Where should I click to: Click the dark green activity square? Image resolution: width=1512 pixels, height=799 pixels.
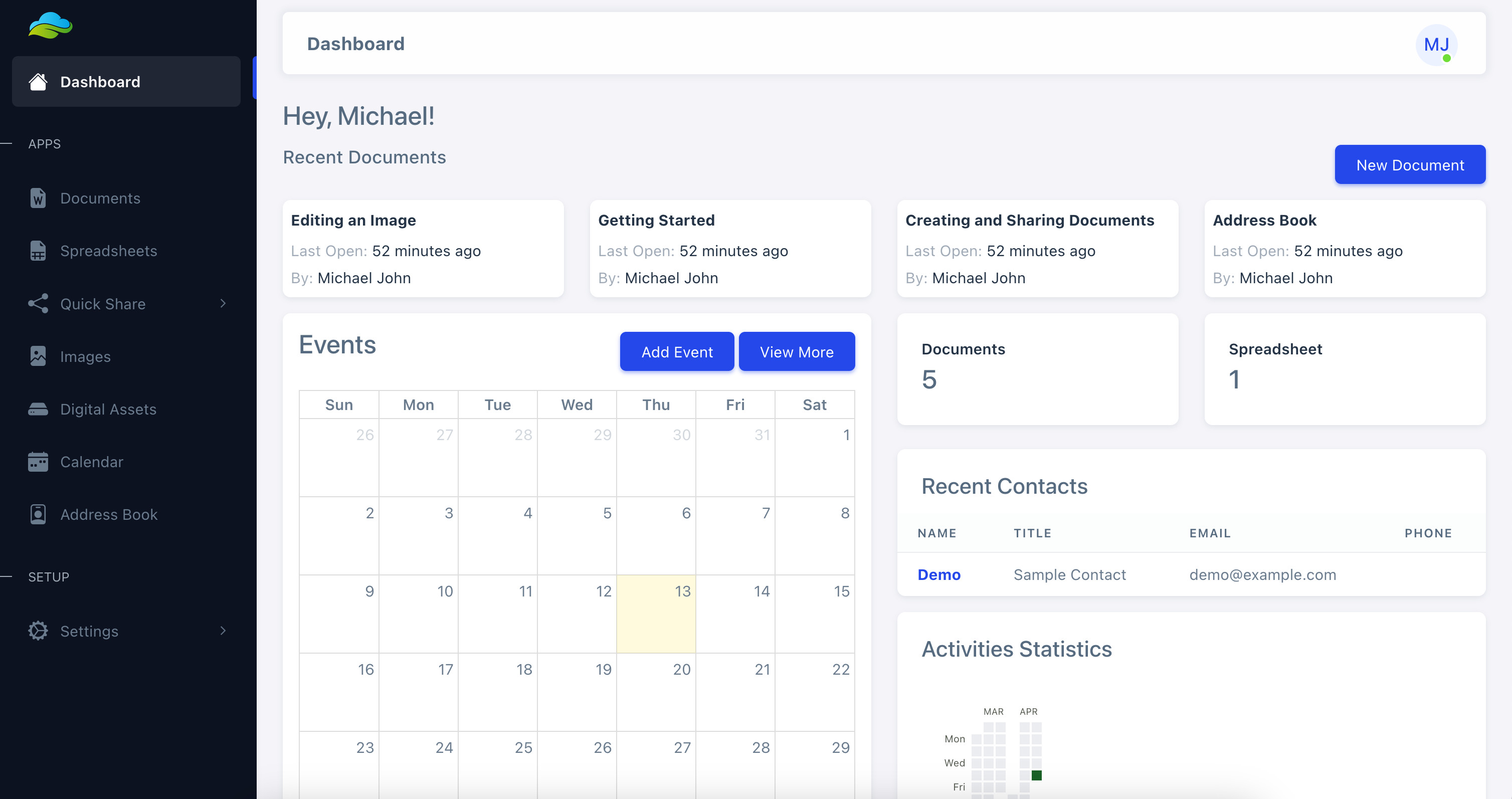[x=1037, y=775]
